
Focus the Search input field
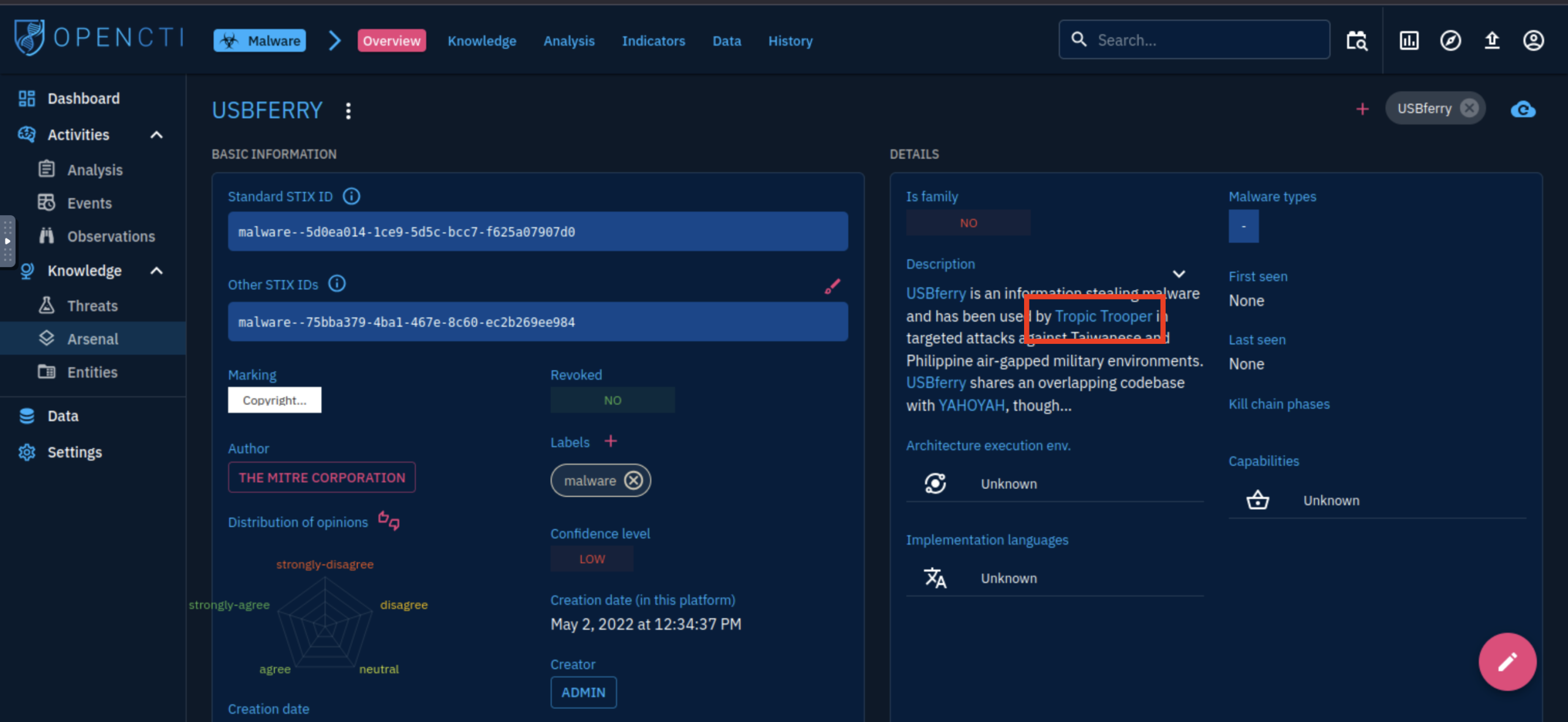[x=1194, y=40]
